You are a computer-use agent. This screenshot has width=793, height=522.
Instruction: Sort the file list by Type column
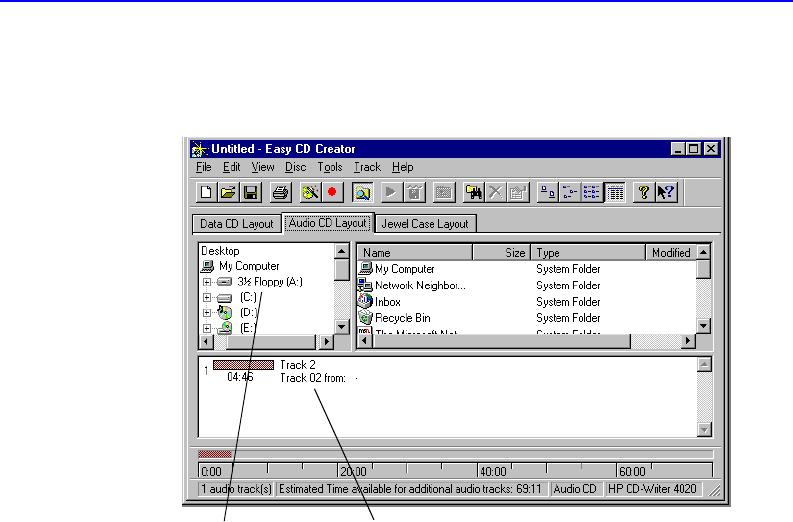point(588,252)
